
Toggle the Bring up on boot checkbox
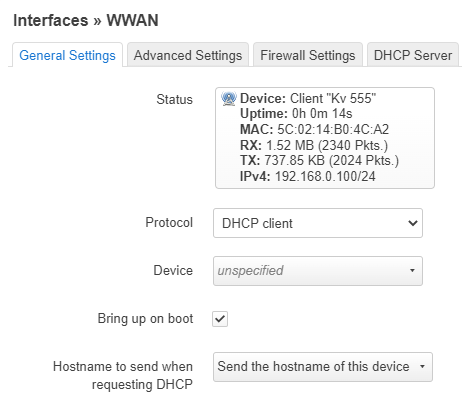tap(220, 319)
